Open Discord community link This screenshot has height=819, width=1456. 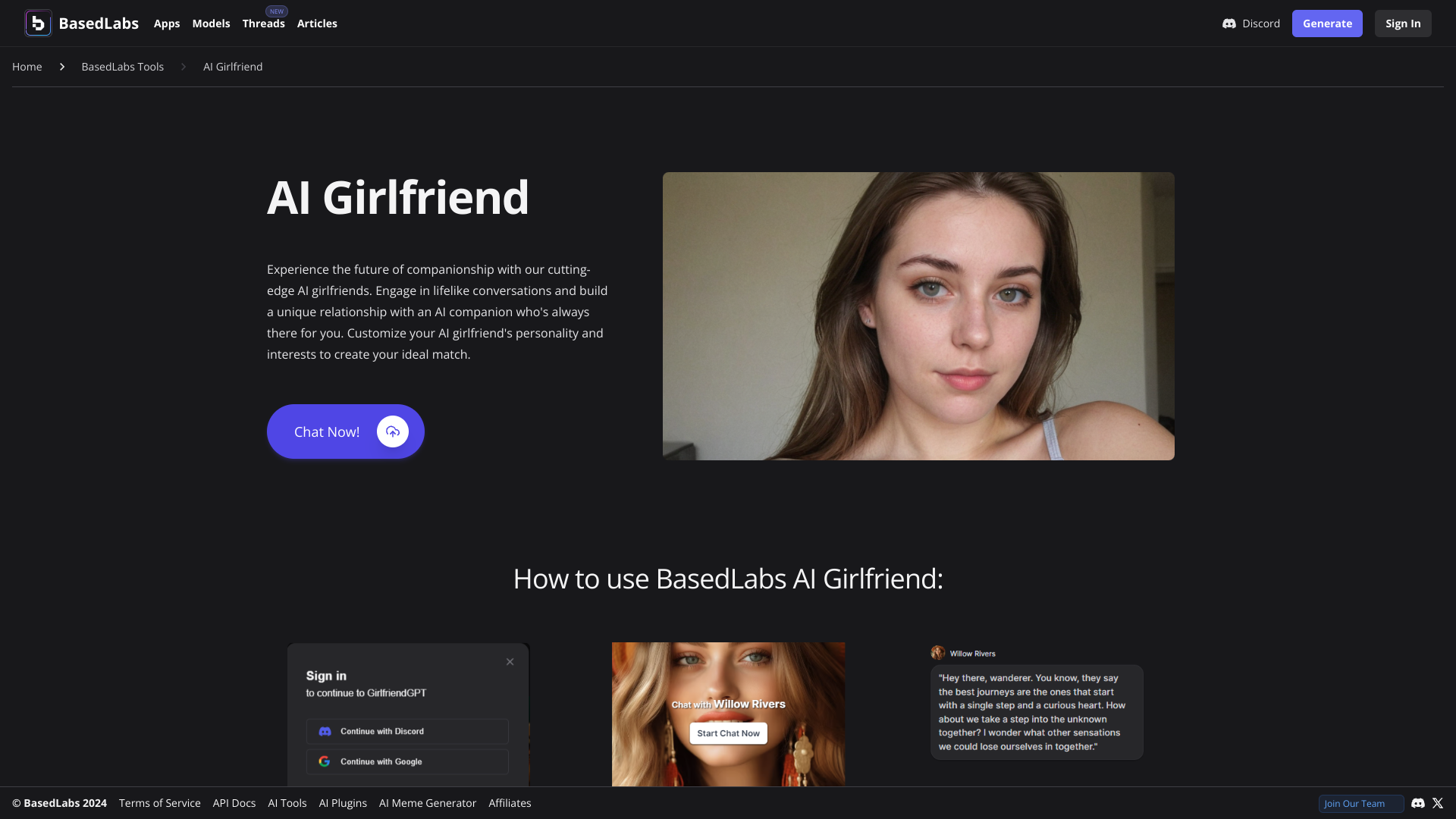(1250, 23)
